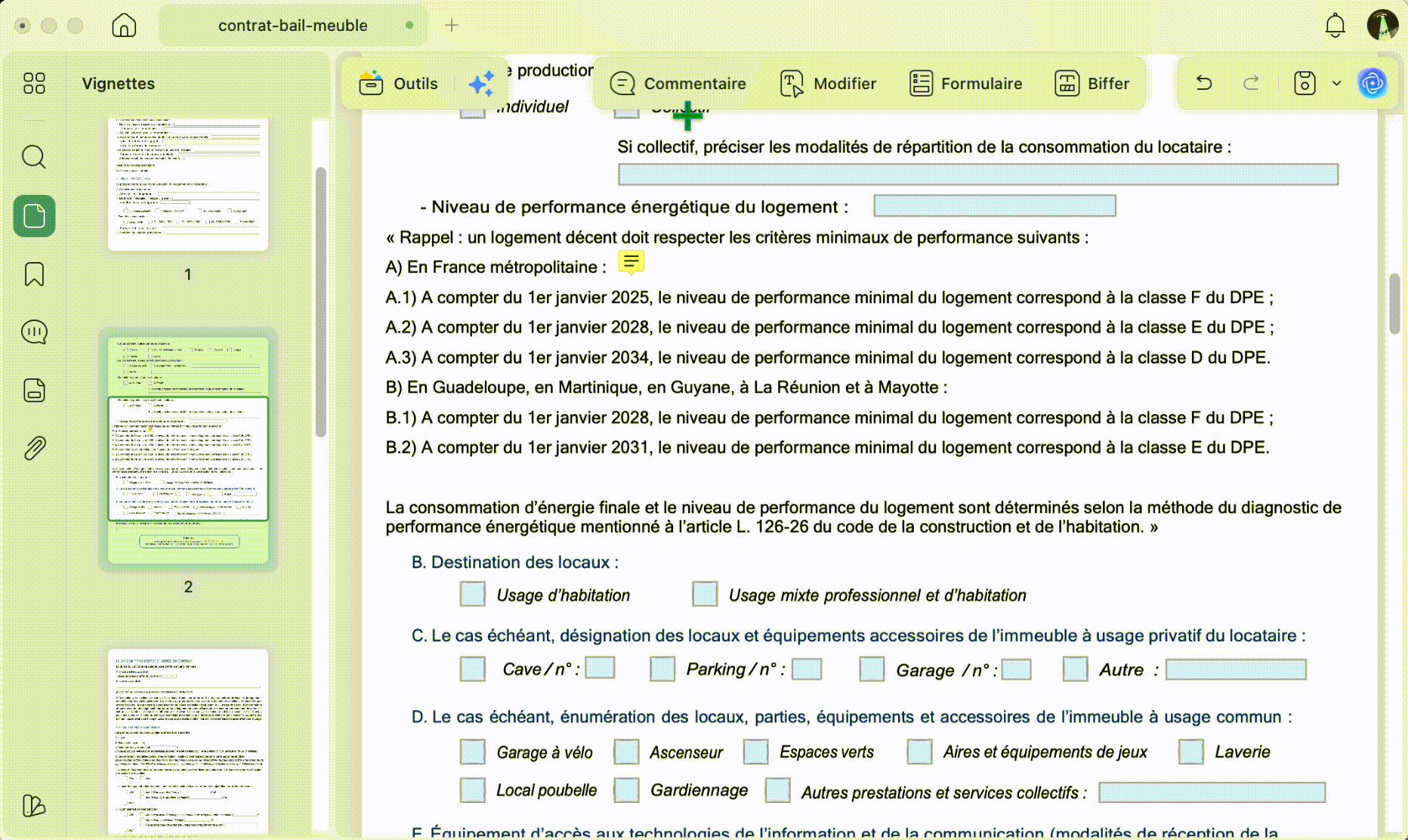Tick the Cave checkbox
The width and height of the screenshot is (1408, 840).
[x=473, y=669]
